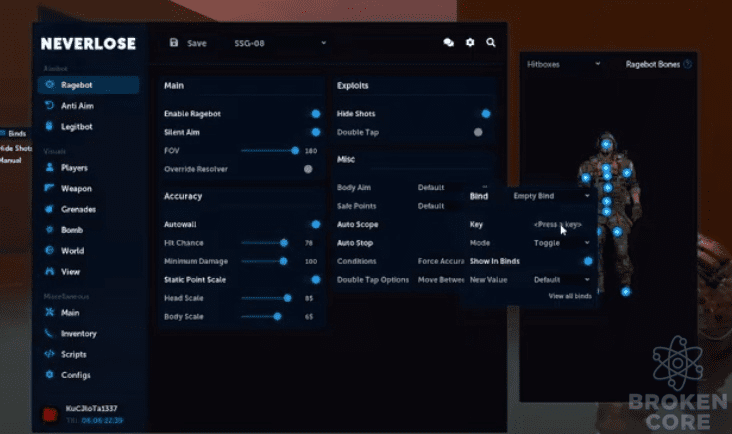Click the search magnifier icon
This screenshot has height=434, width=732.
[x=491, y=42]
